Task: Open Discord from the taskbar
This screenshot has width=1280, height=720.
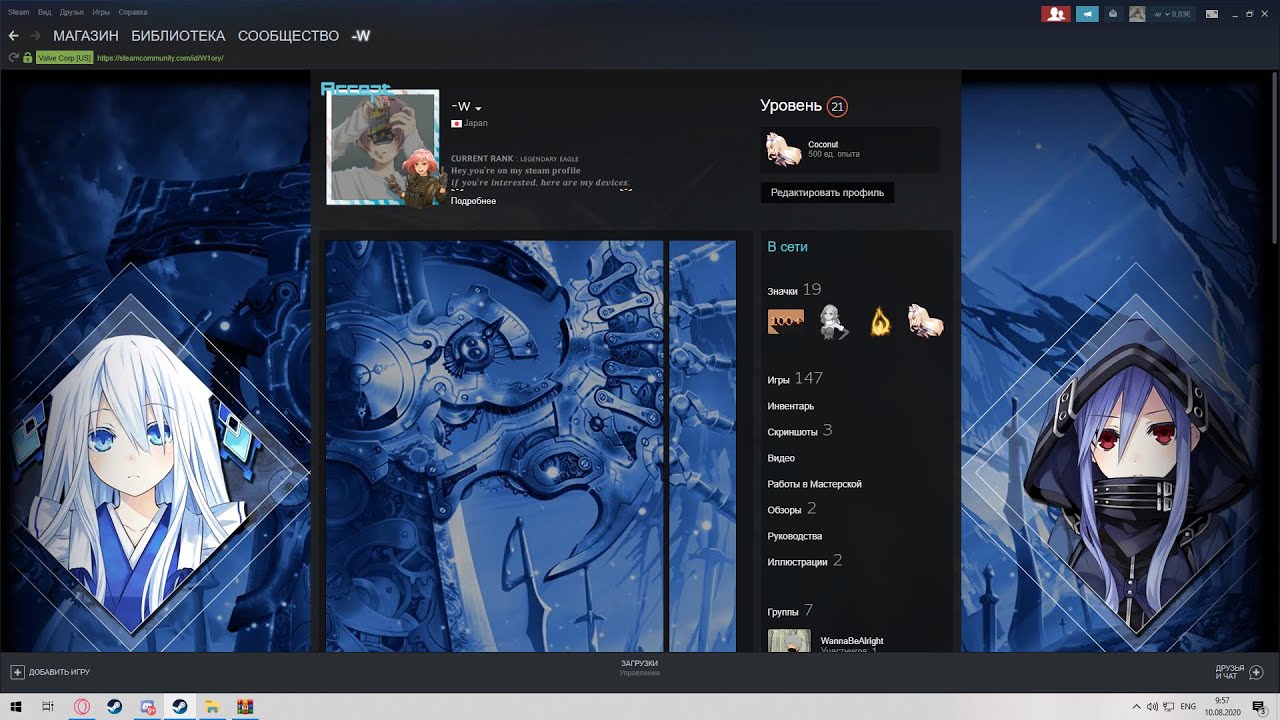Action: [148, 707]
